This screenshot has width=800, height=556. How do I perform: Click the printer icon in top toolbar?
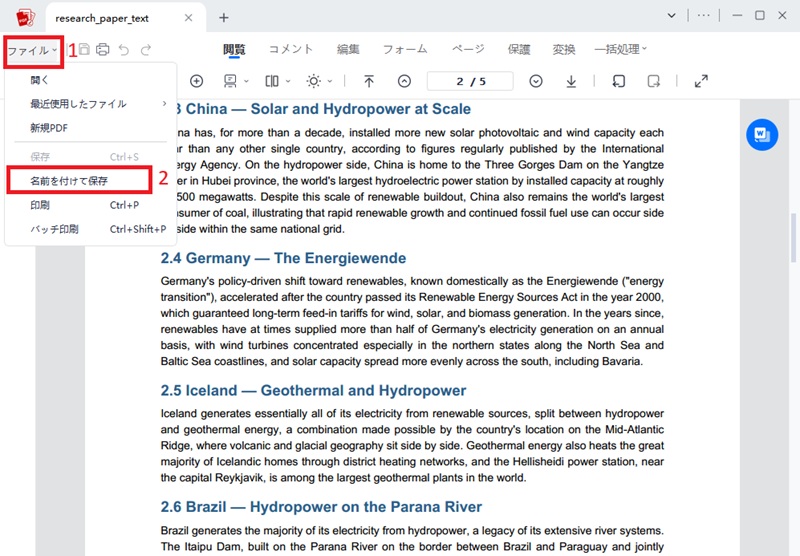(103, 49)
